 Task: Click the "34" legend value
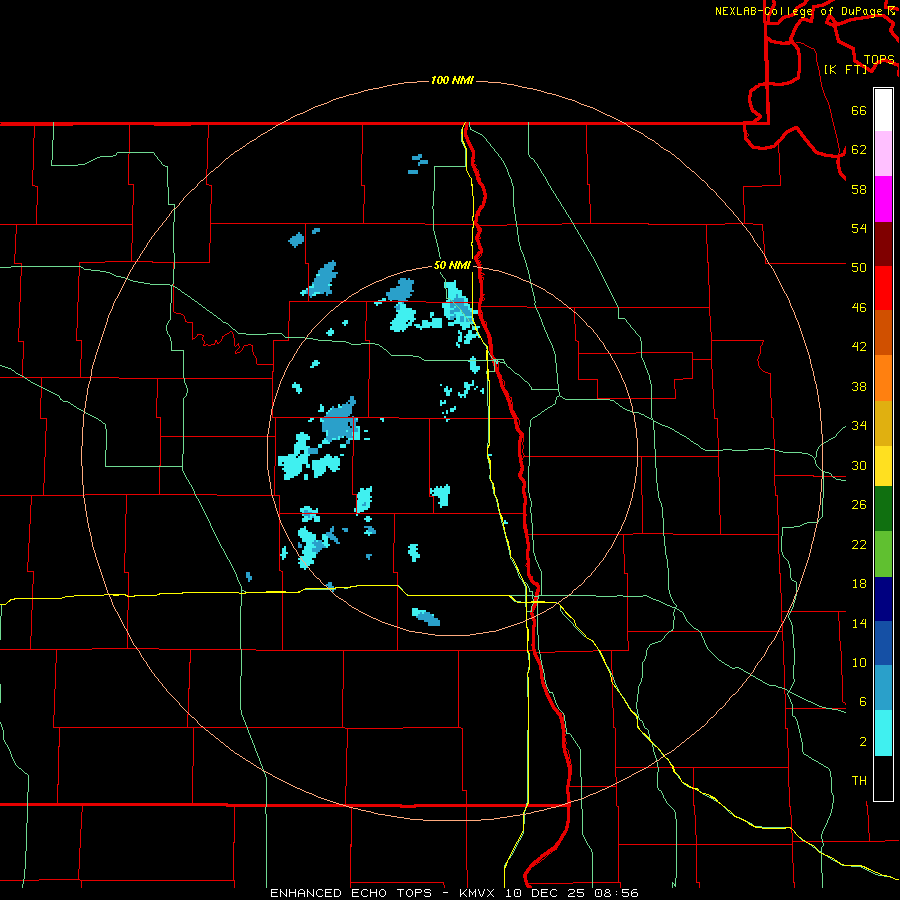click(859, 426)
